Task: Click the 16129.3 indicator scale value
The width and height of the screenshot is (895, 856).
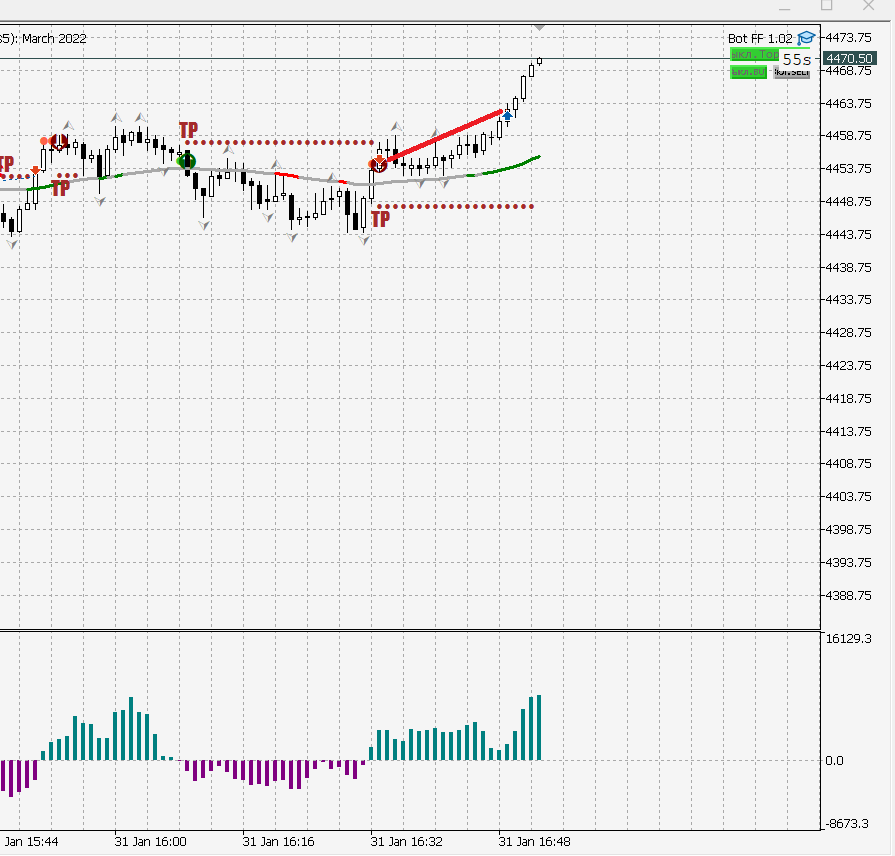Action: (x=849, y=639)
